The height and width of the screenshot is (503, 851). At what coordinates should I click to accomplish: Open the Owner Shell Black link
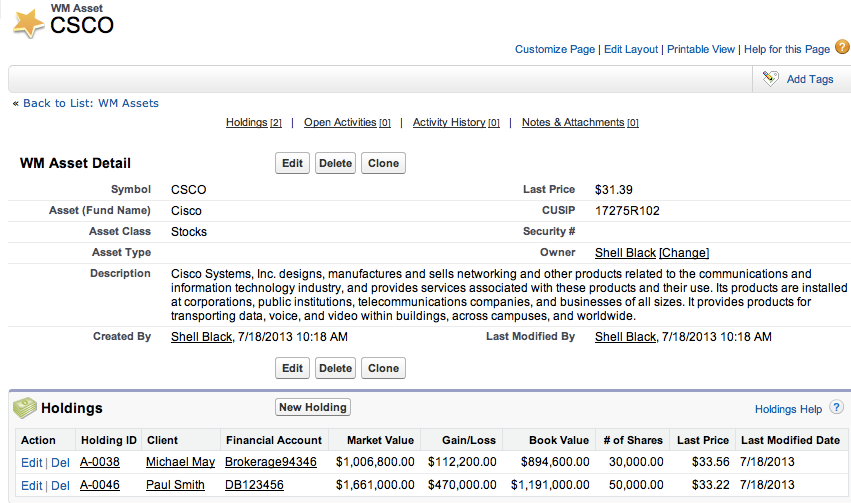pos(625,253)
